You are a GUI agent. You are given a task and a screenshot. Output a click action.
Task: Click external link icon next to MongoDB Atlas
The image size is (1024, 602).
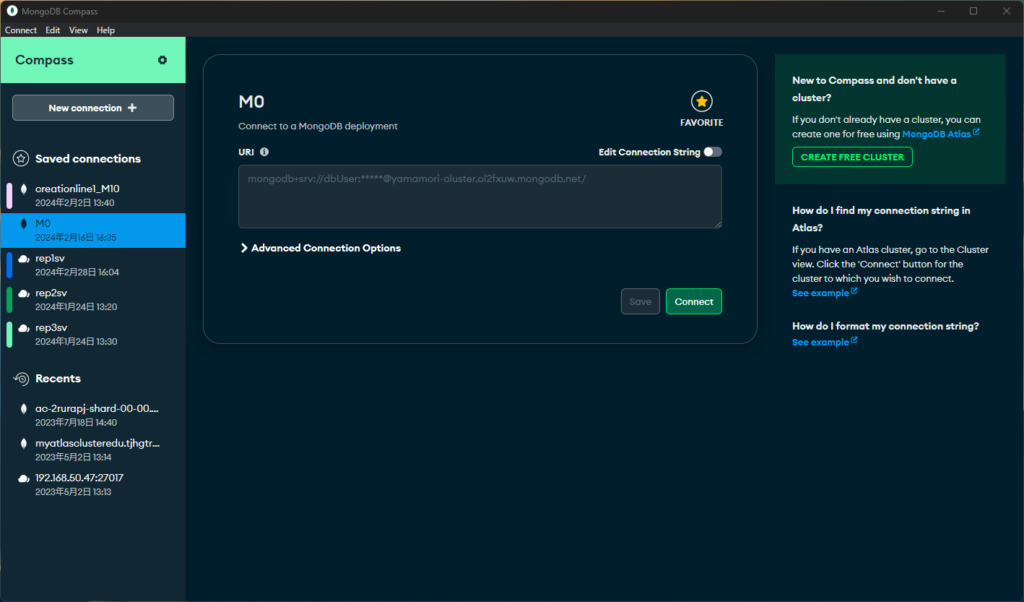coord(976,132)
